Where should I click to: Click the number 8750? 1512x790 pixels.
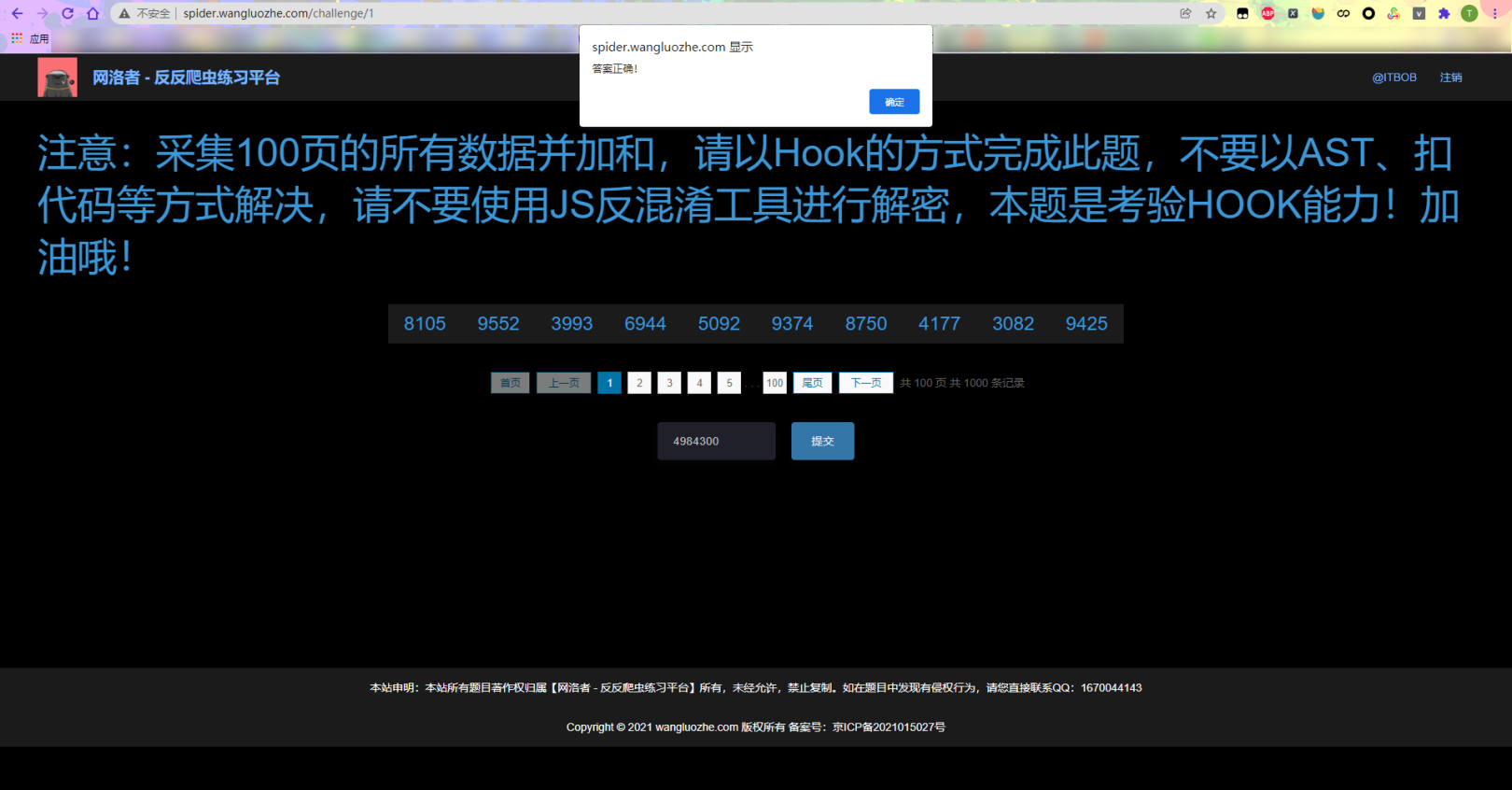coord(866,324)
